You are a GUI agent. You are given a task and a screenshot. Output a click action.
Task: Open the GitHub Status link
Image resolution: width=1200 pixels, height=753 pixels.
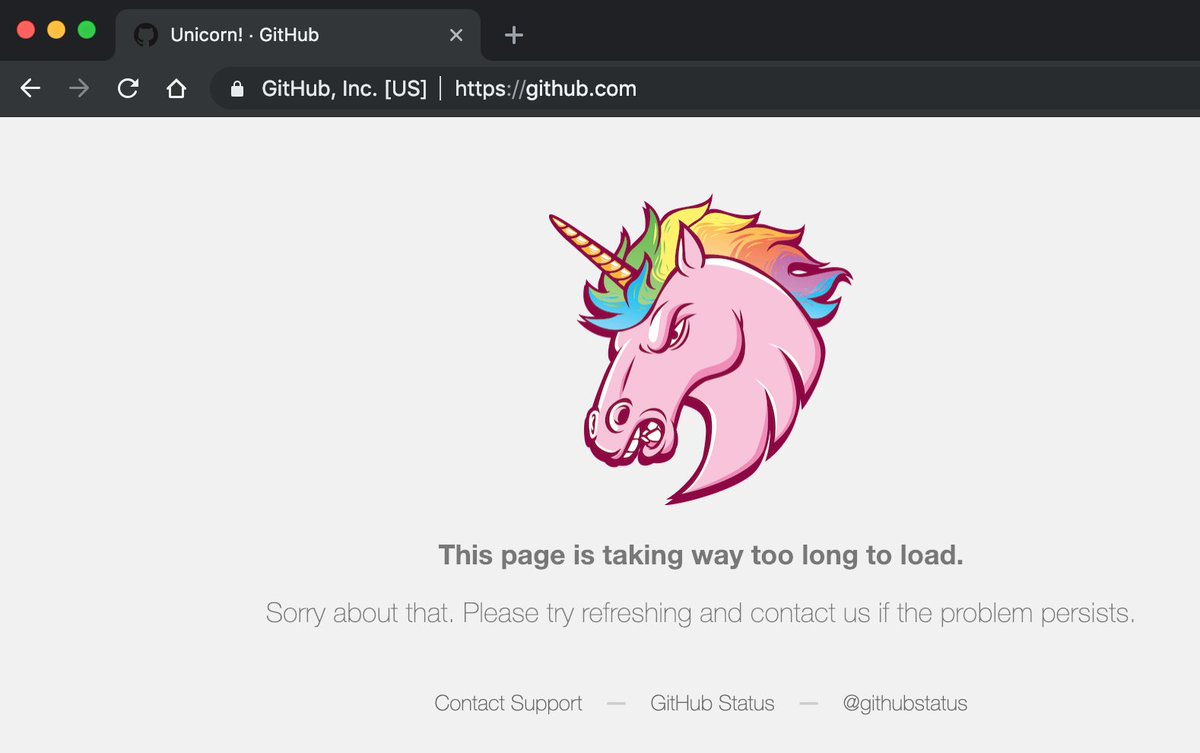pyautogui.click(x=712, y=703)
